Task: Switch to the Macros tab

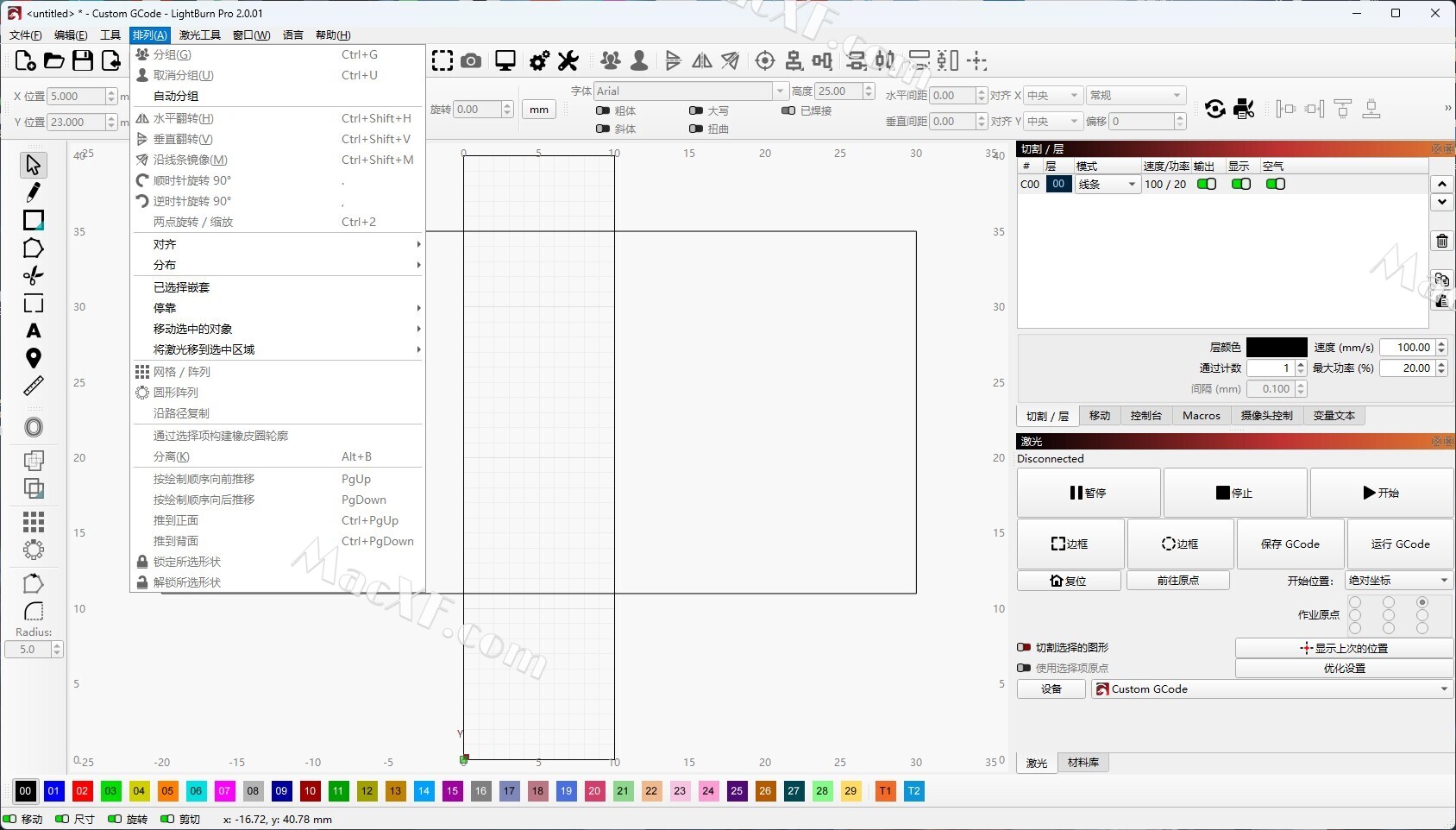Action: click(1201, 416)
